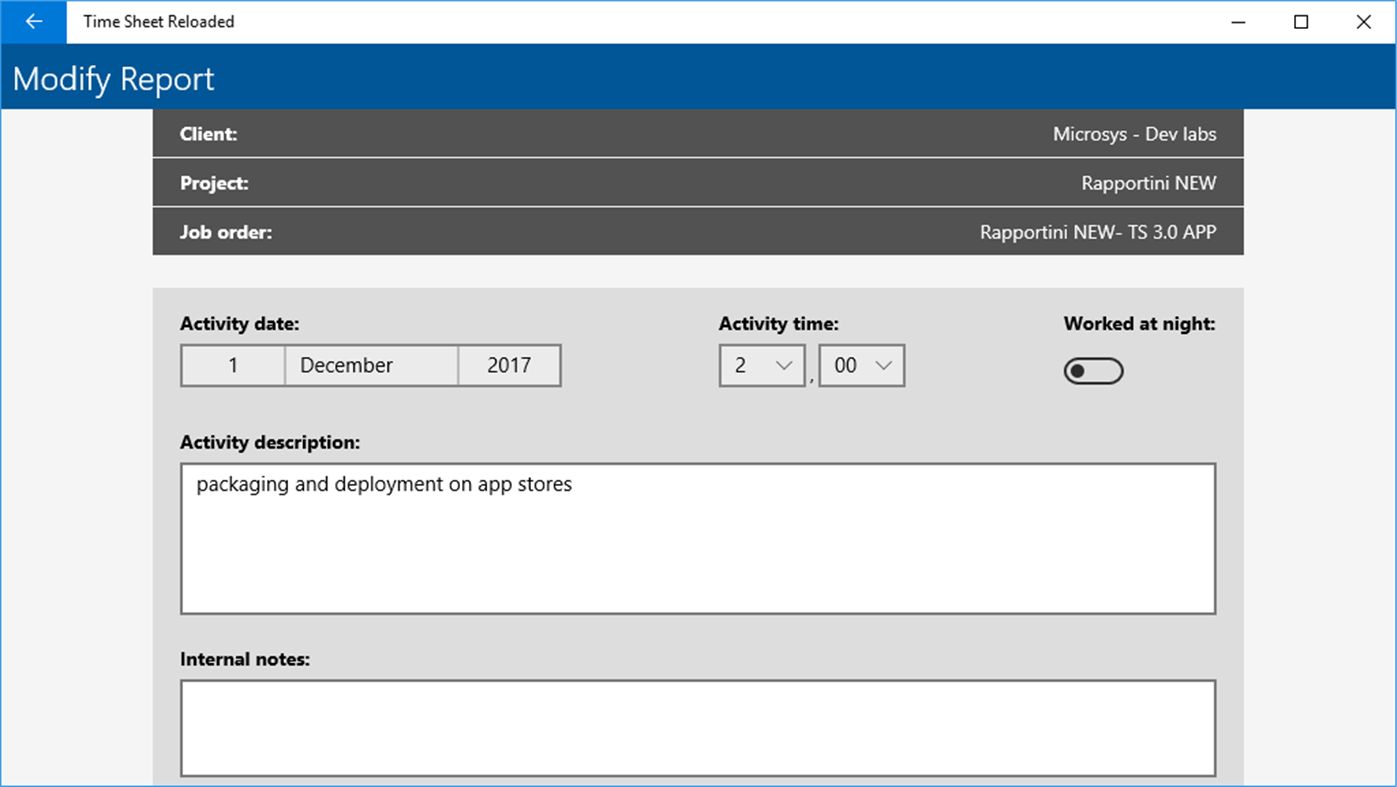Open the Job order Rapportini NEW- TS 3.0 APP

pos(697,231)
